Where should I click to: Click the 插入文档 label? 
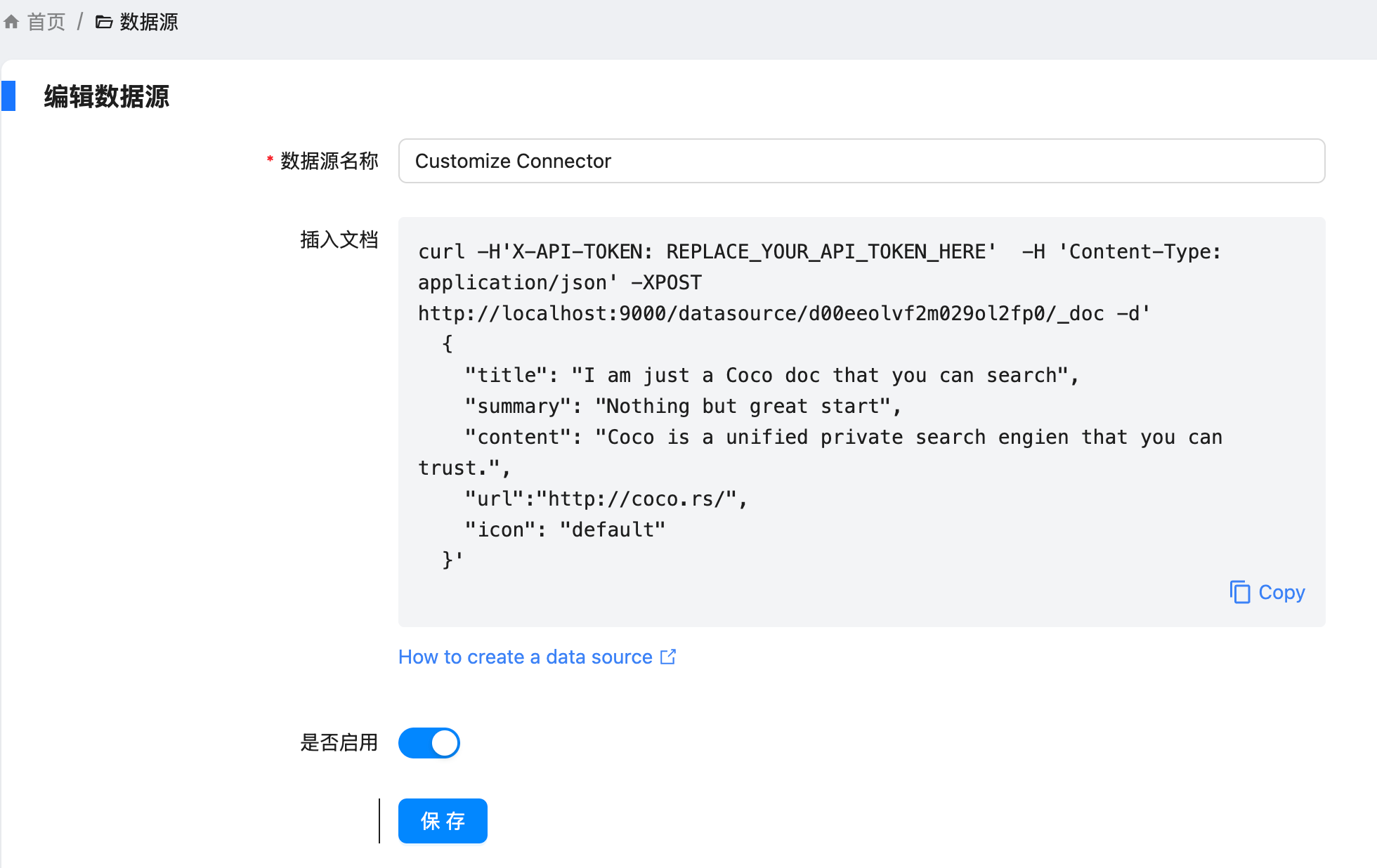[339, 239]
